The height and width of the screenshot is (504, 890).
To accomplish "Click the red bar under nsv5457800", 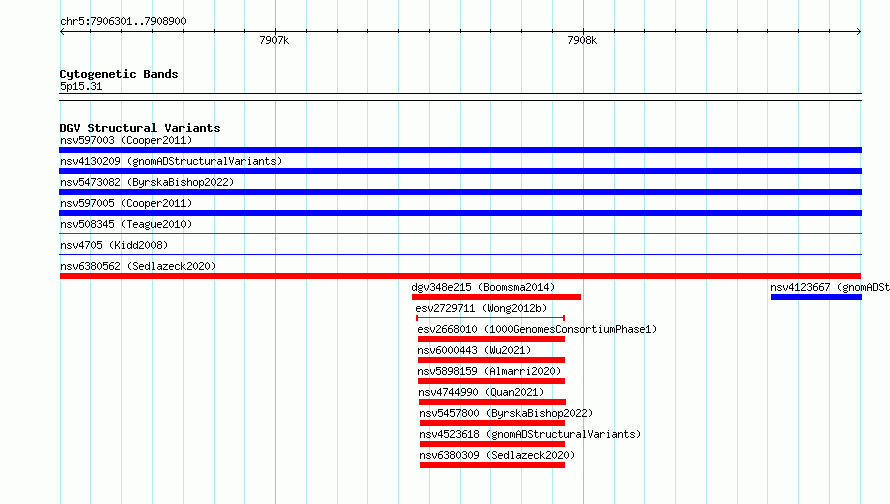I will click(493, 423).
